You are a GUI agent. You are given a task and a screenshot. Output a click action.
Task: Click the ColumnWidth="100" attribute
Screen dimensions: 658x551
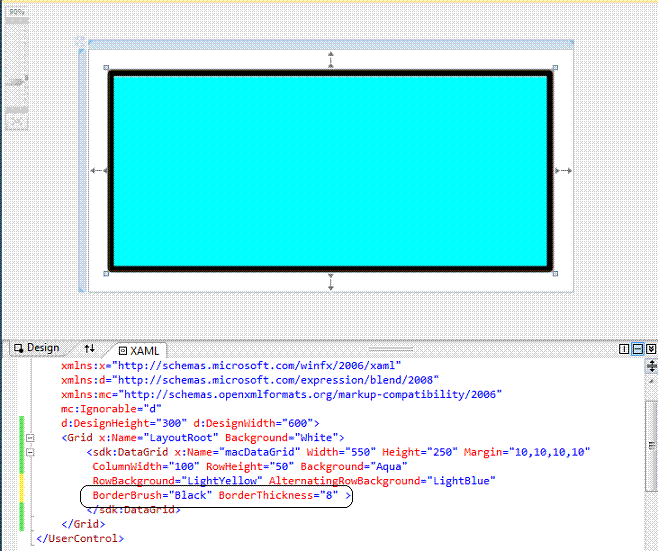(146, 466)
